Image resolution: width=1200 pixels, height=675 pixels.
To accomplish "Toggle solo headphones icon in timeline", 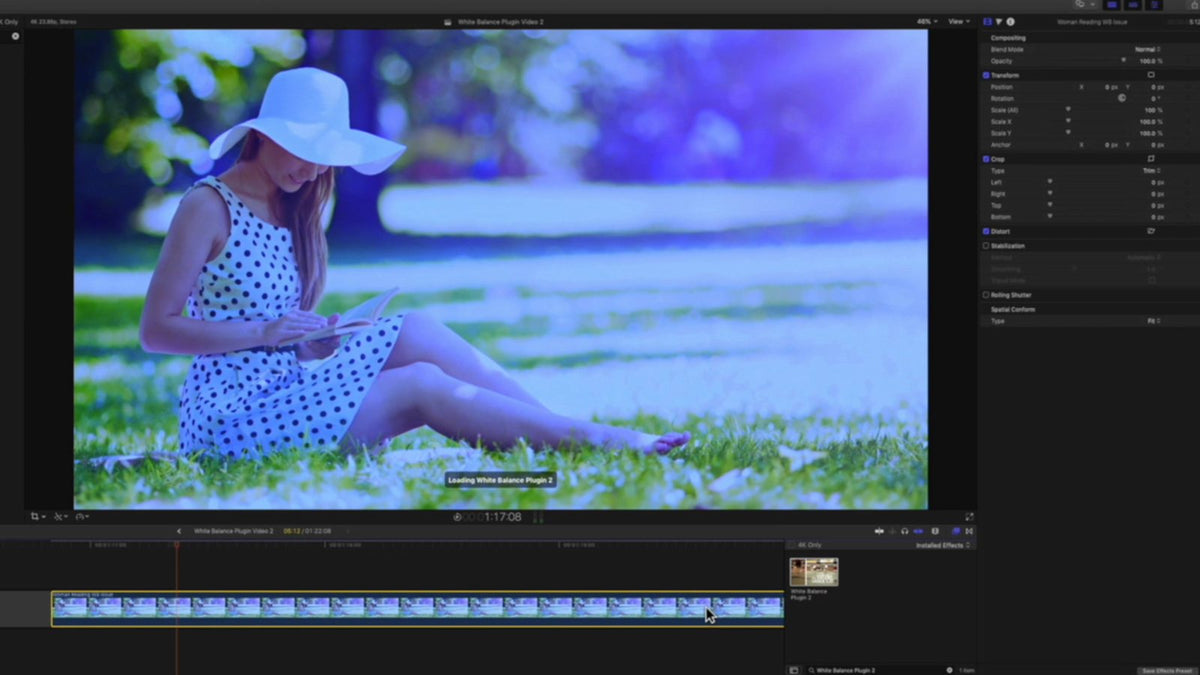I will click(x=904, y=531).
